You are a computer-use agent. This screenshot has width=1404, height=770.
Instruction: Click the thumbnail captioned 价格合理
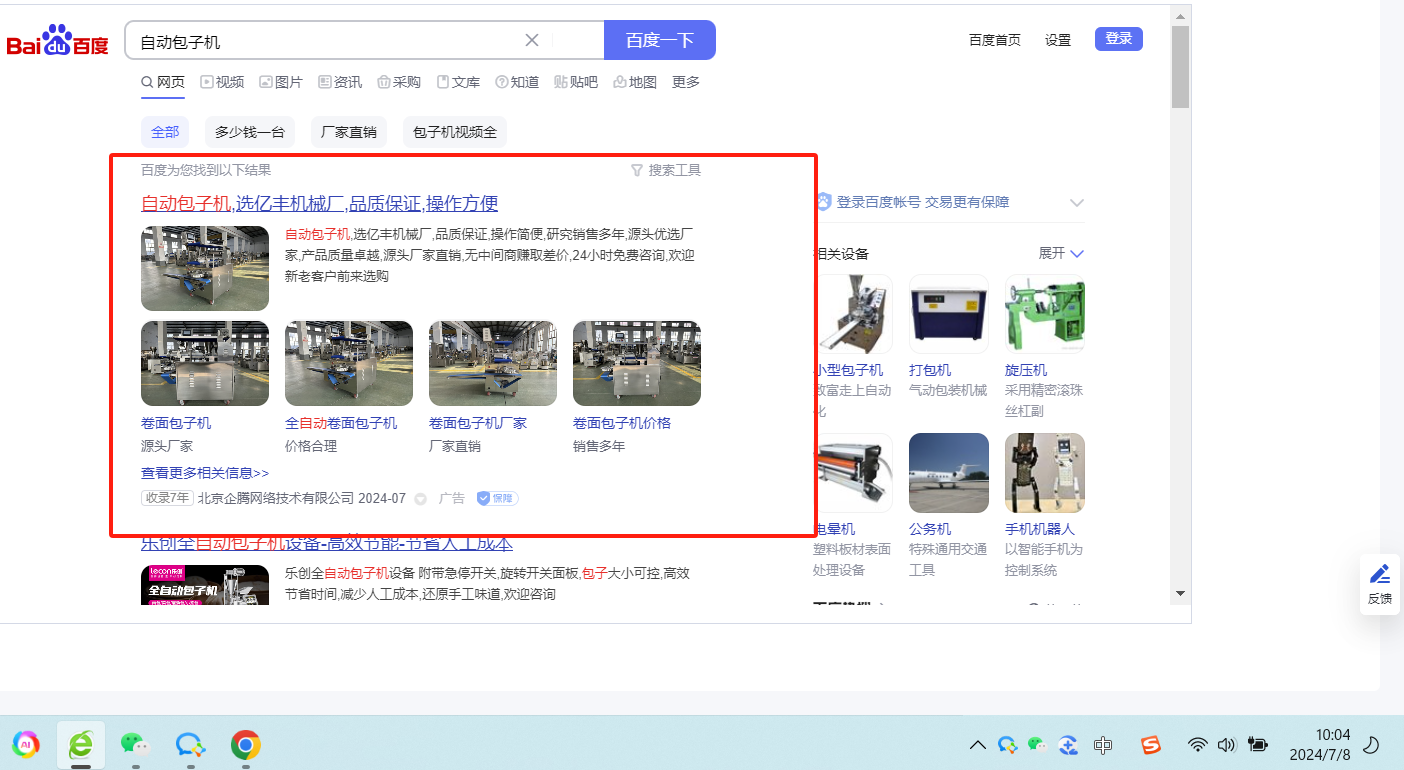point(349,363)
